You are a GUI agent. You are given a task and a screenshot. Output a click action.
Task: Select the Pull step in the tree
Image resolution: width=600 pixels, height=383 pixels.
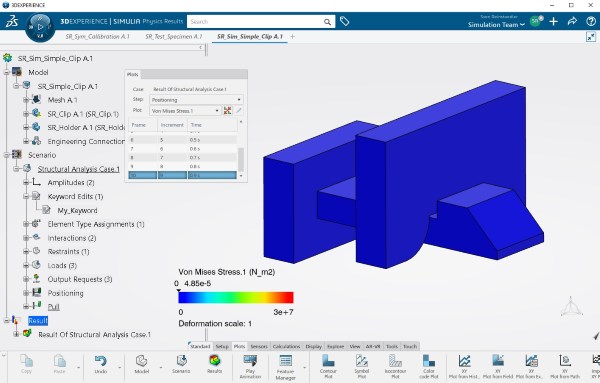[x=54, y=306]
